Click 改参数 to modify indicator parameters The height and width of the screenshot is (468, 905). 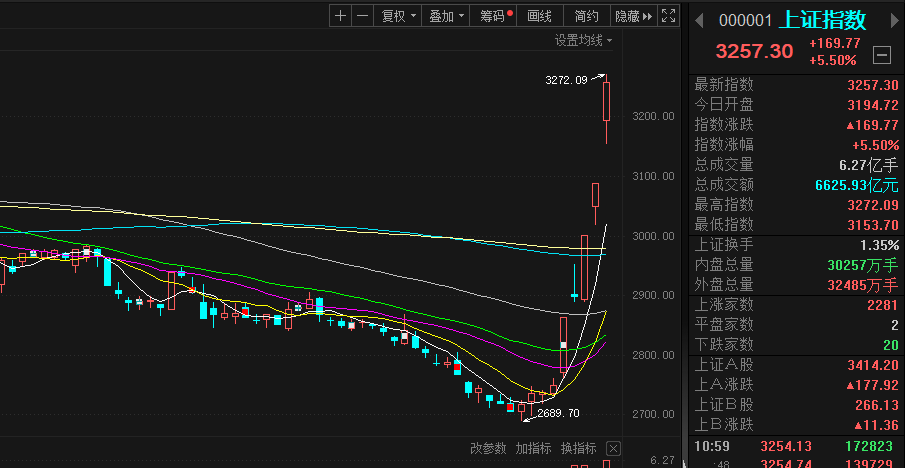(488, 448)
